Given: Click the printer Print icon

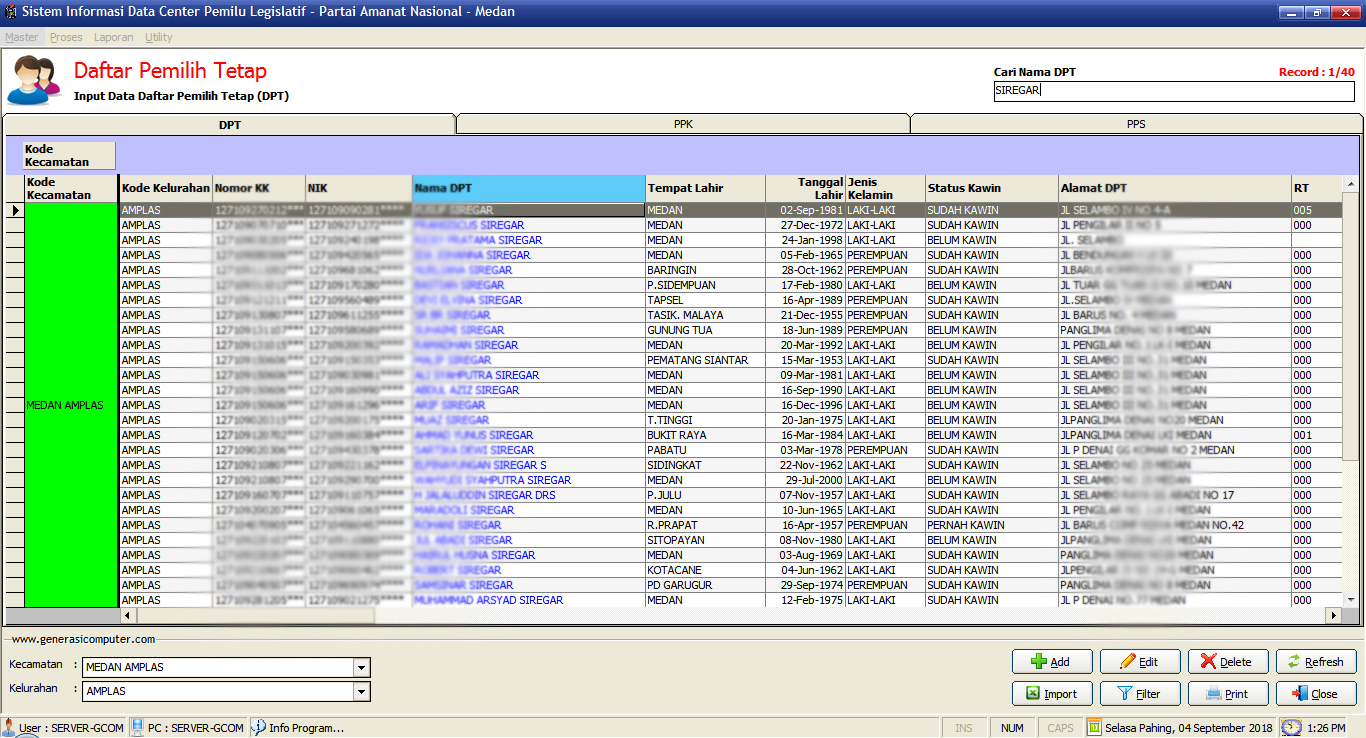Looking at the screenshot, I should point(1213,694).
